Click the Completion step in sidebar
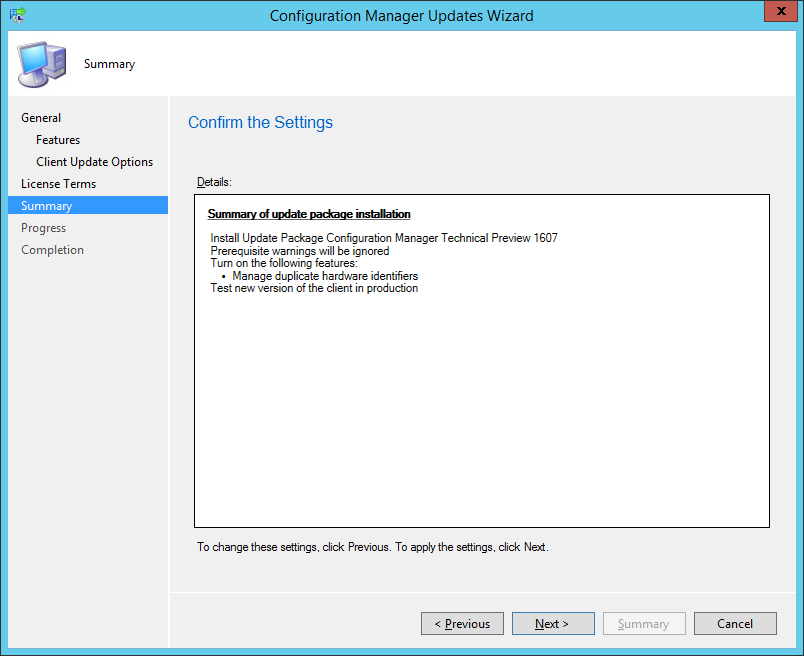This screenshot has width=804, height=656. pos(52,250)
